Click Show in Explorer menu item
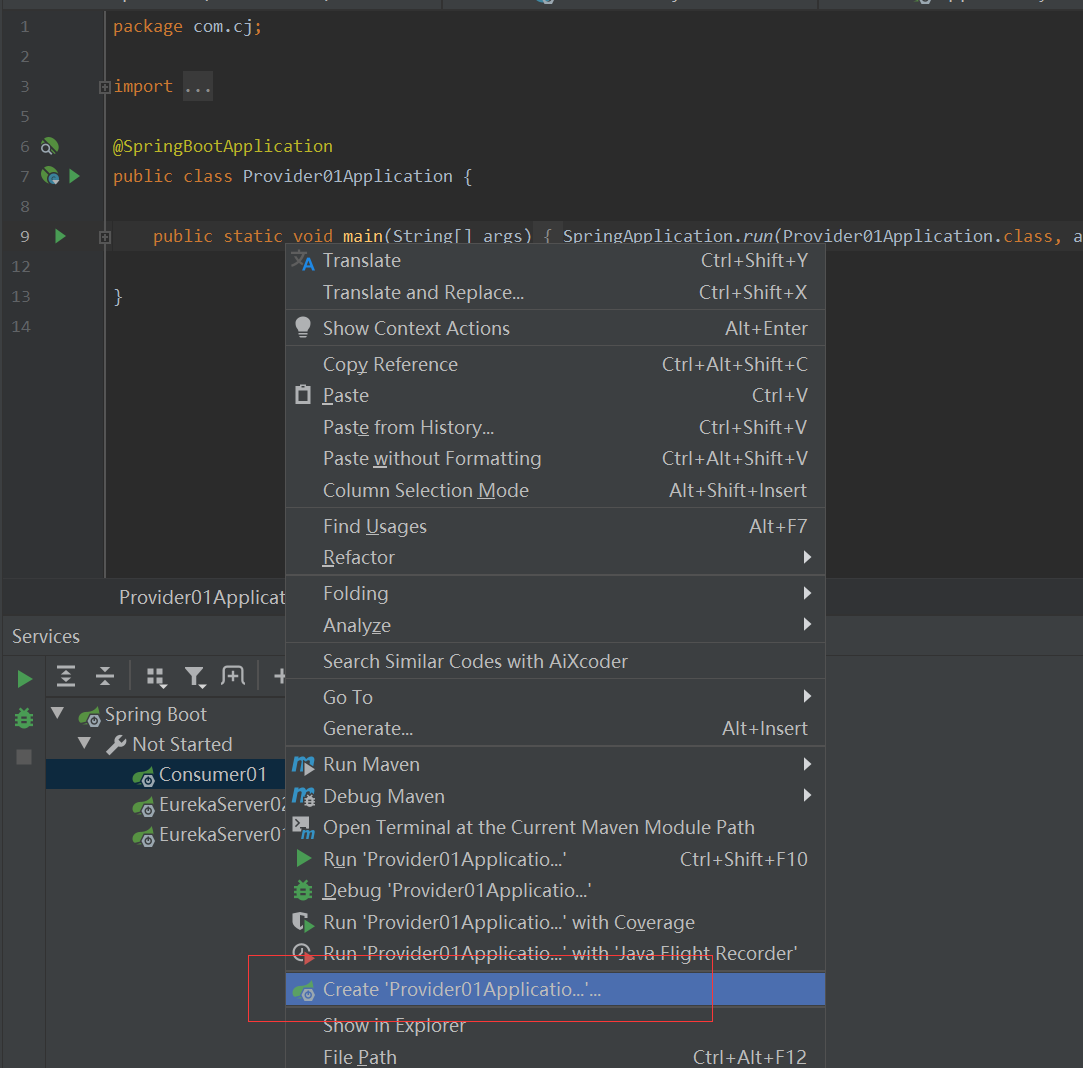Viewport: 1083px width, 1068px height. [393, 1025]
